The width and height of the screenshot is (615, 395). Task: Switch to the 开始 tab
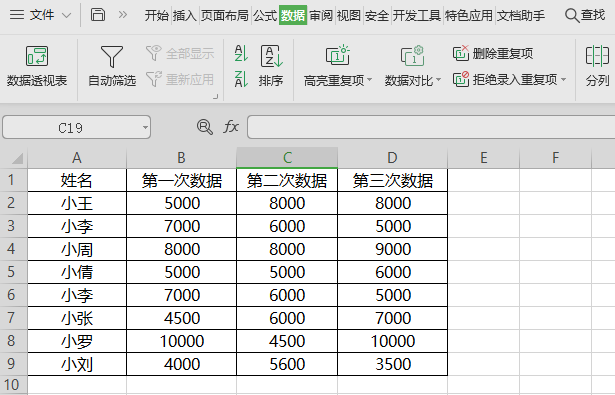tap(156, 15)
